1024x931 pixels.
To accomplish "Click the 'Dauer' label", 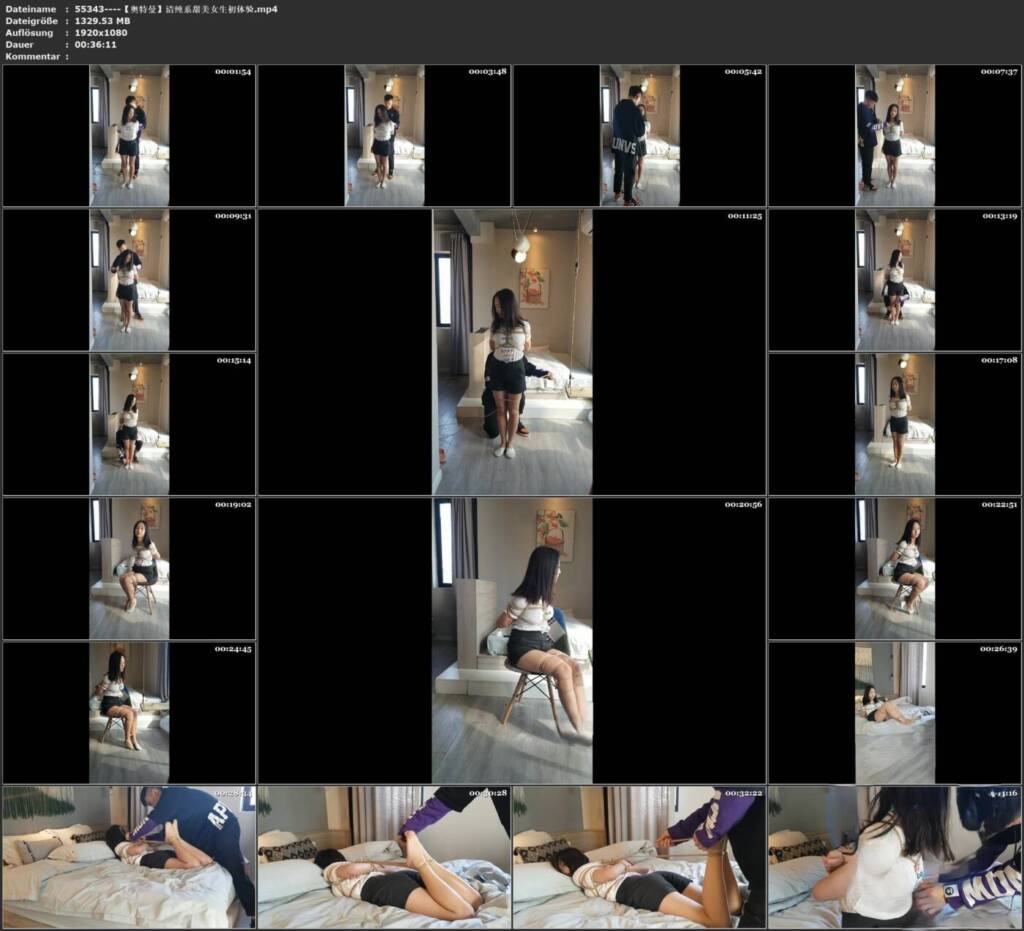I will tap(20, 44).
